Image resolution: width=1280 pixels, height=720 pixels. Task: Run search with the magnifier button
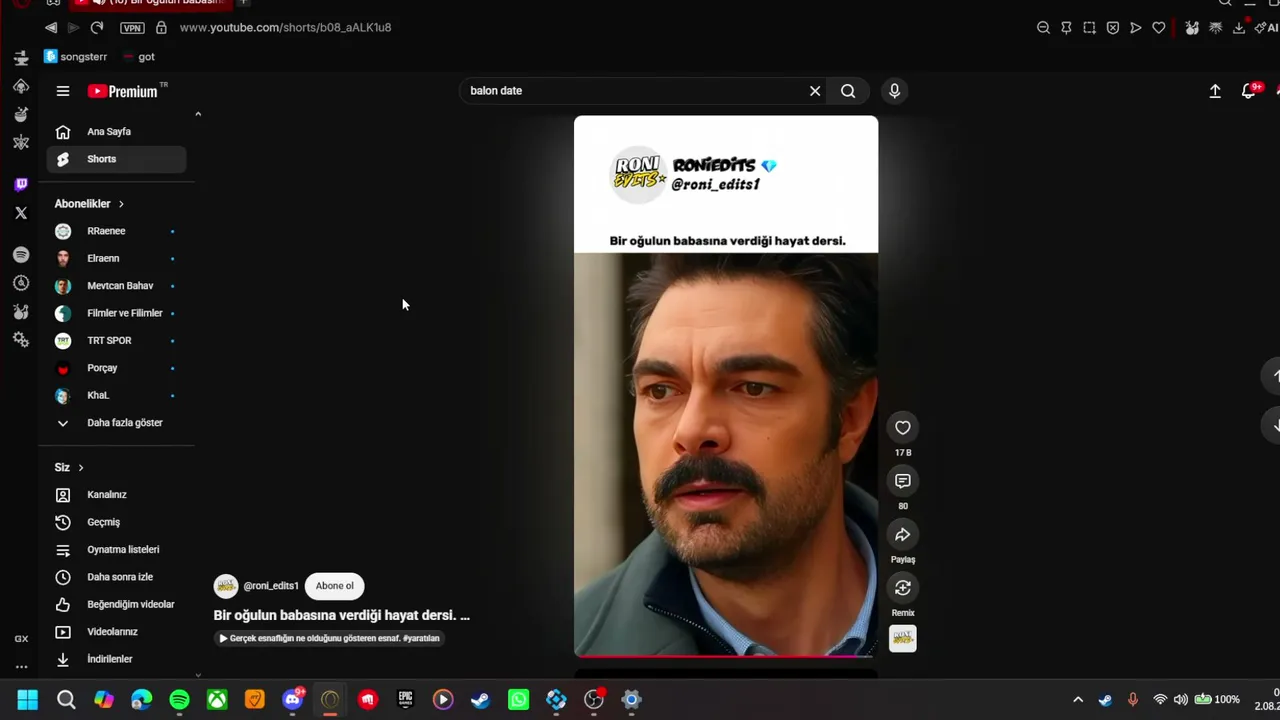point(848,91)
